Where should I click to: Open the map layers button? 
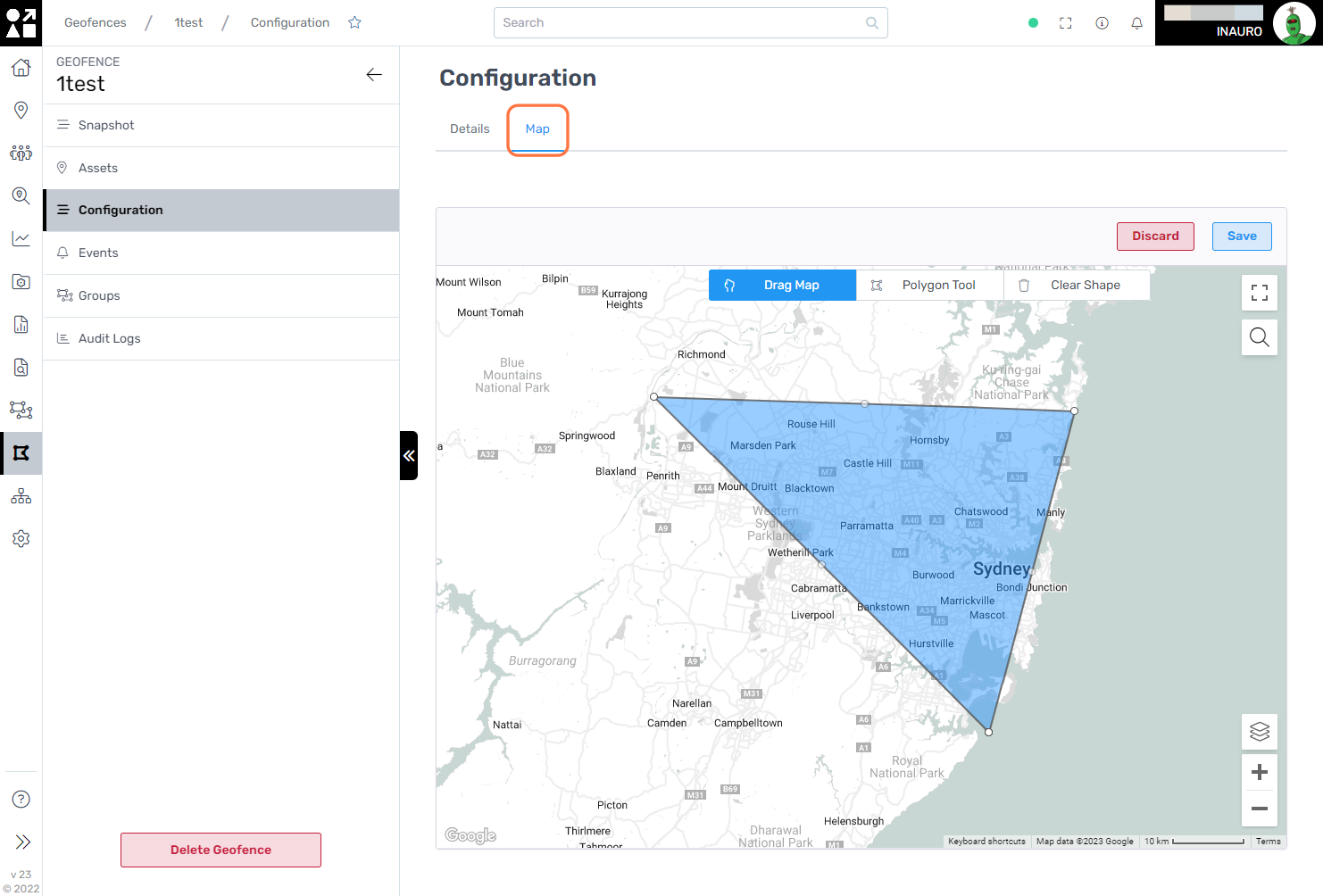point(1260,732)
